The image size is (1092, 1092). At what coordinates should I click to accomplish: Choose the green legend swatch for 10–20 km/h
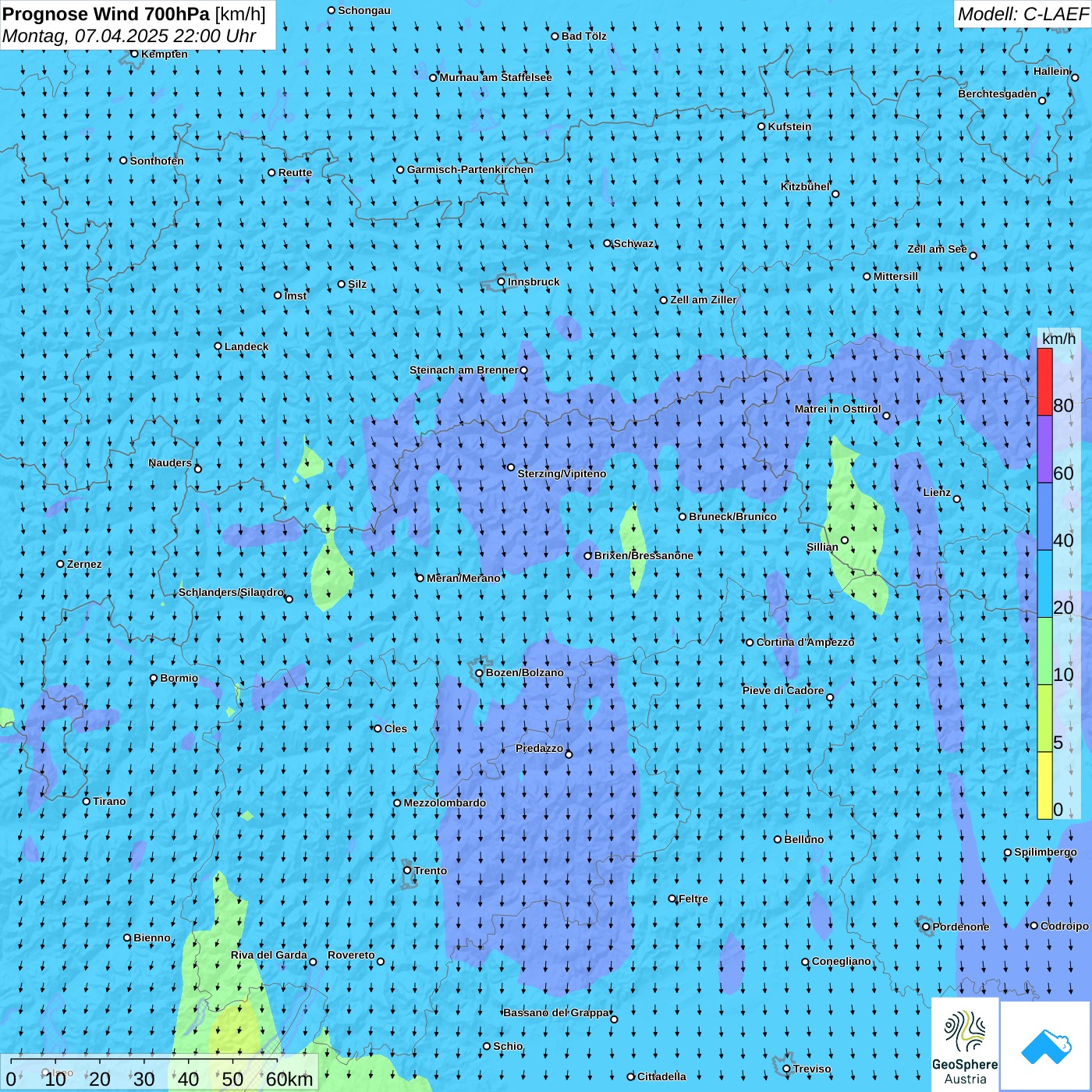coord(1044,651)
